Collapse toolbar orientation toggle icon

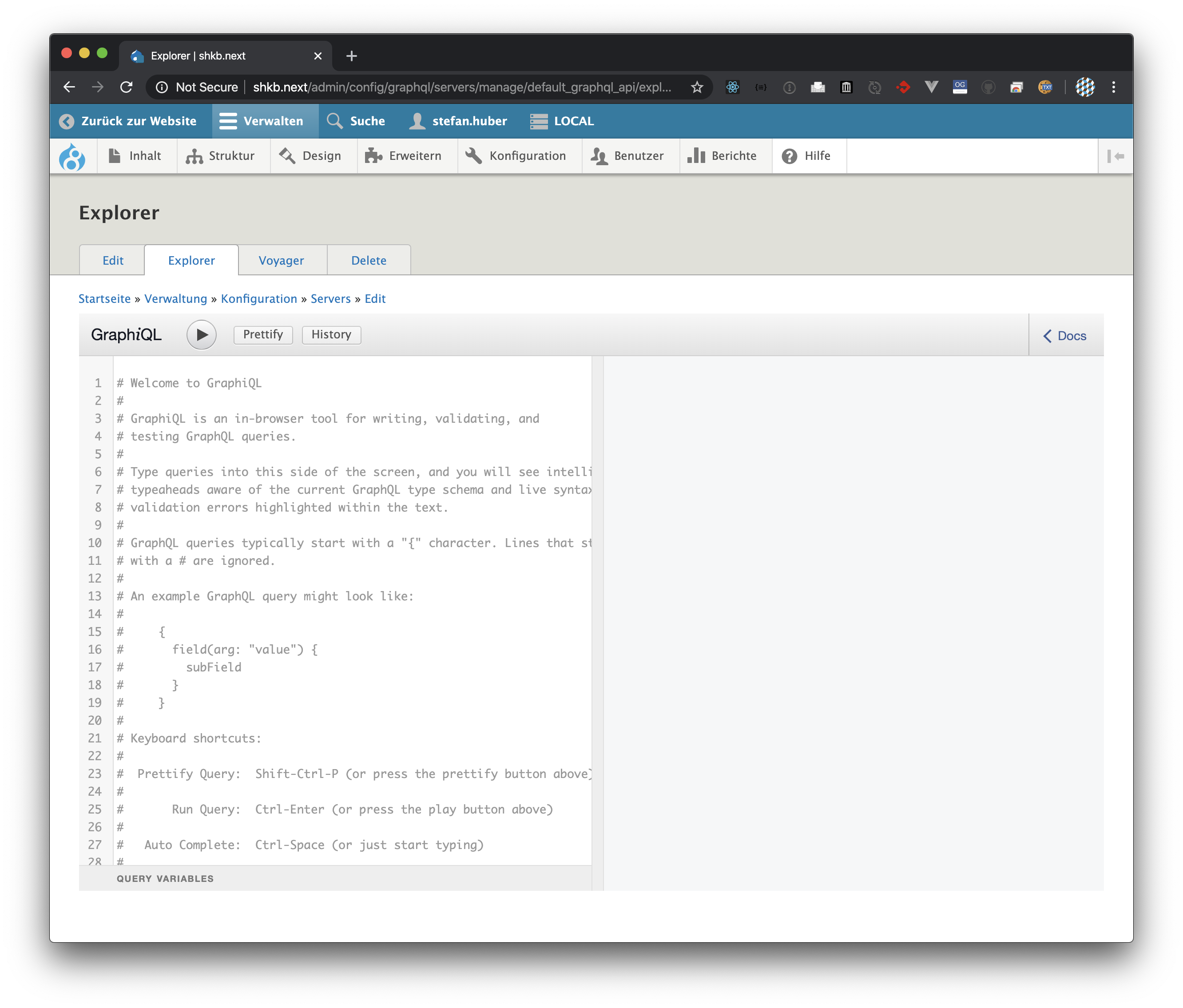[1116, 156]
